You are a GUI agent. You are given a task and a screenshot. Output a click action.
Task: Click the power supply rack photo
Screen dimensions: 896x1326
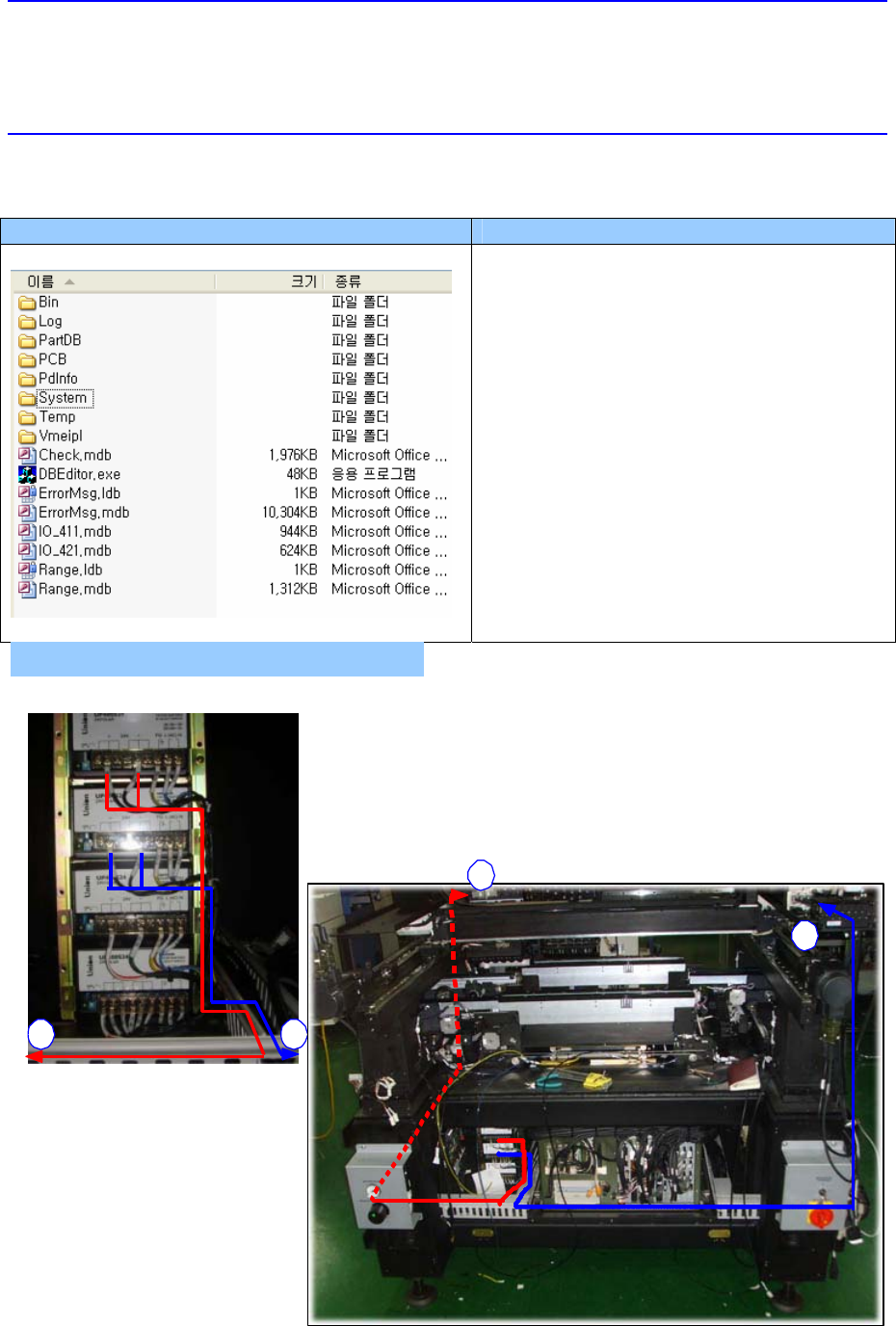[163, 888]
